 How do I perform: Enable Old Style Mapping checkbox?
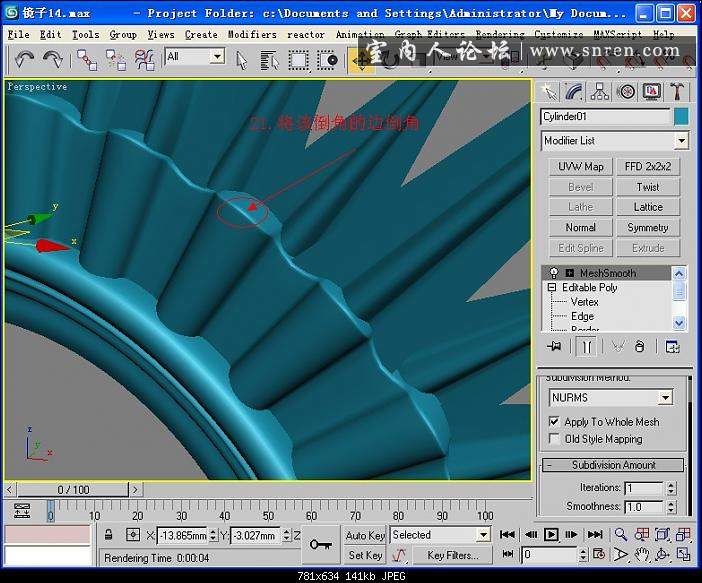[x=554, y=438]
